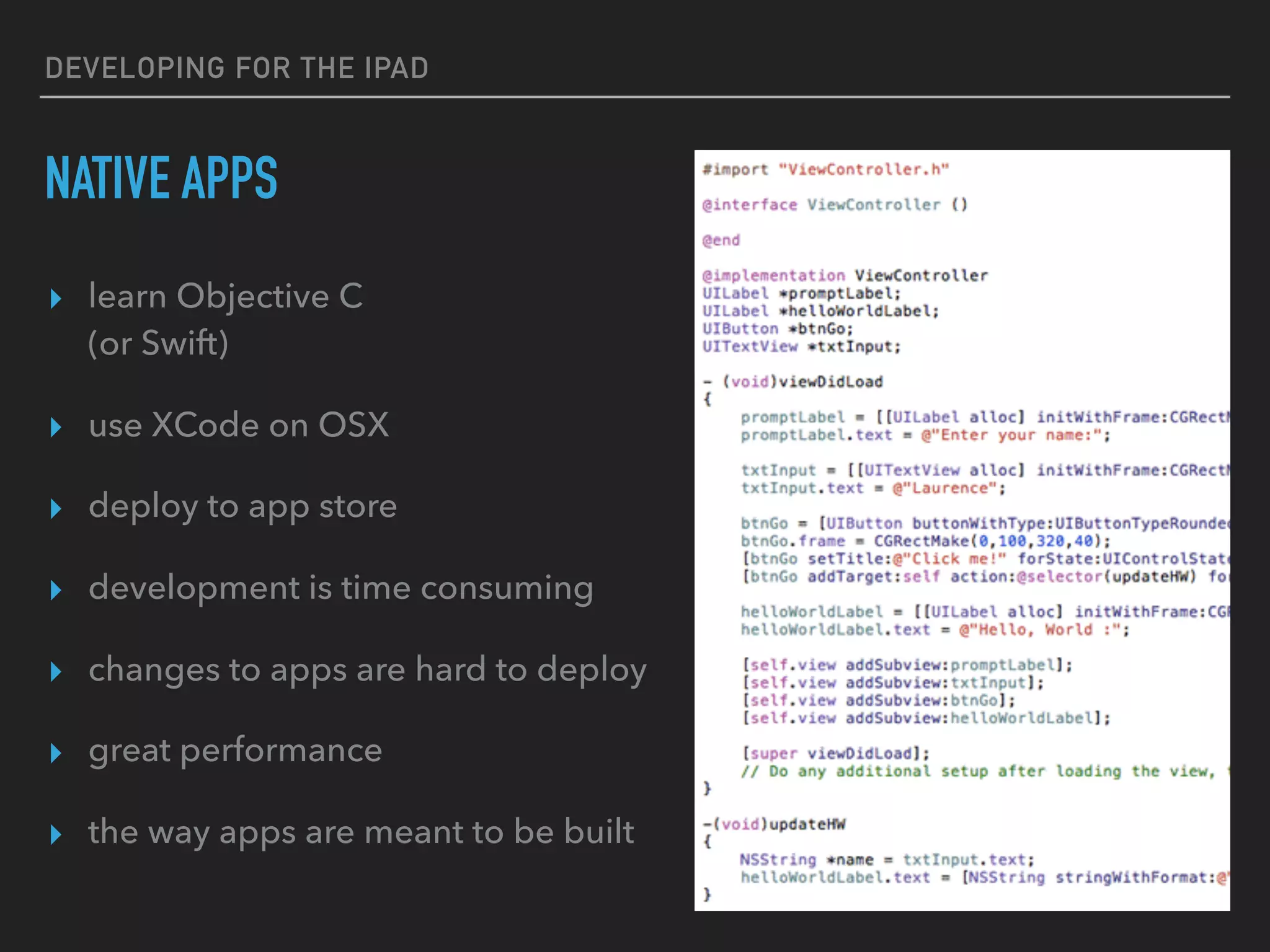Click the 'UILabel *promptLabel;' declaration
This screenshot has width=1270, height=952.
tap(802, 294)
